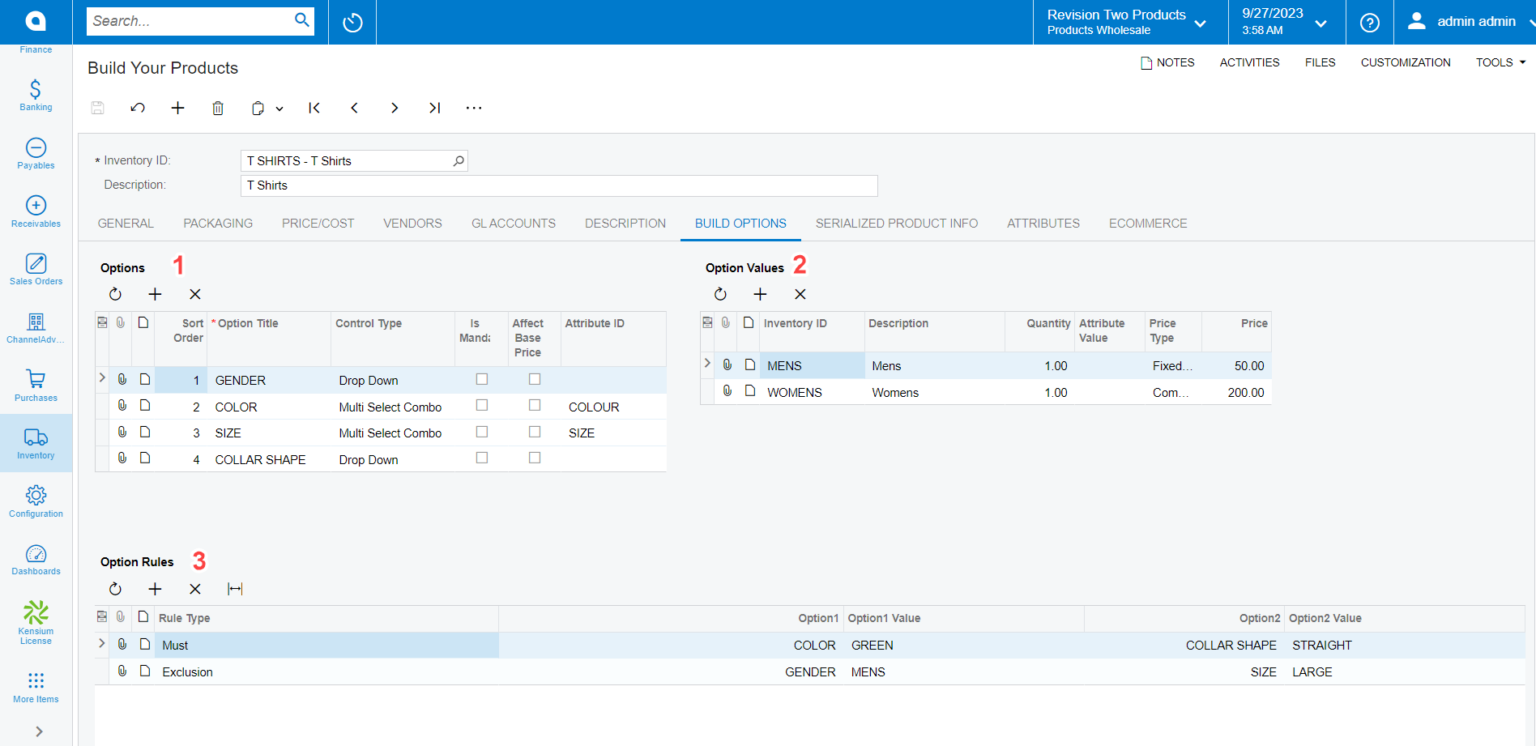
Task: Open the Dashboards sidebar icon
Action: point(35,557)
